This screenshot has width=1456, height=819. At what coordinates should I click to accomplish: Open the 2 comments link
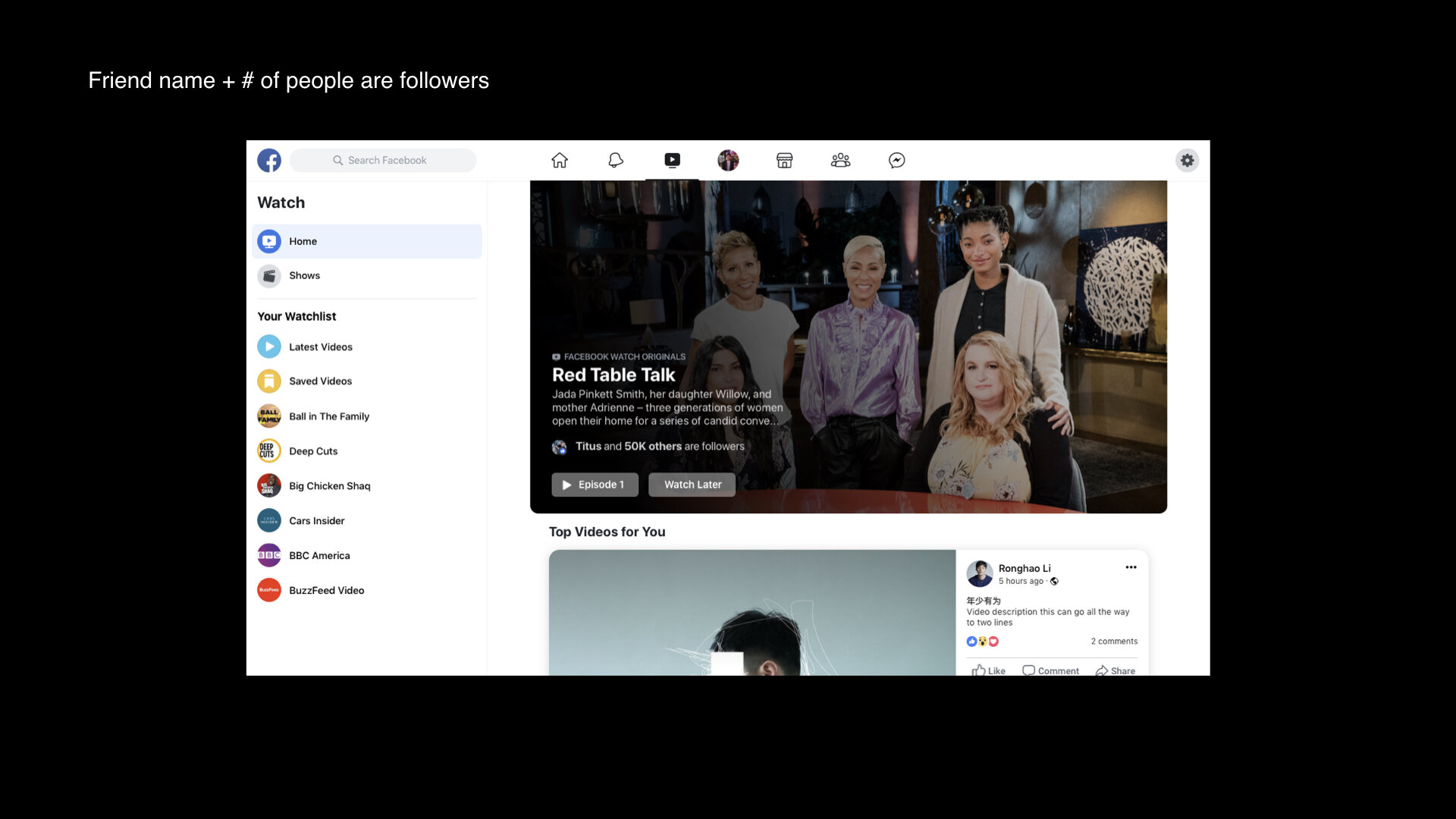(x=1114, y=642)
